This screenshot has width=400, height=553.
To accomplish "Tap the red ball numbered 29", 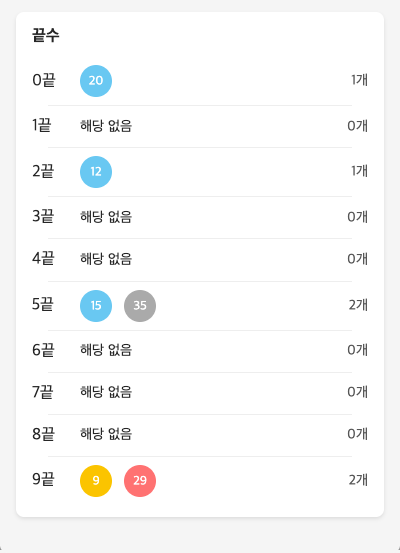I will point(140,481).
